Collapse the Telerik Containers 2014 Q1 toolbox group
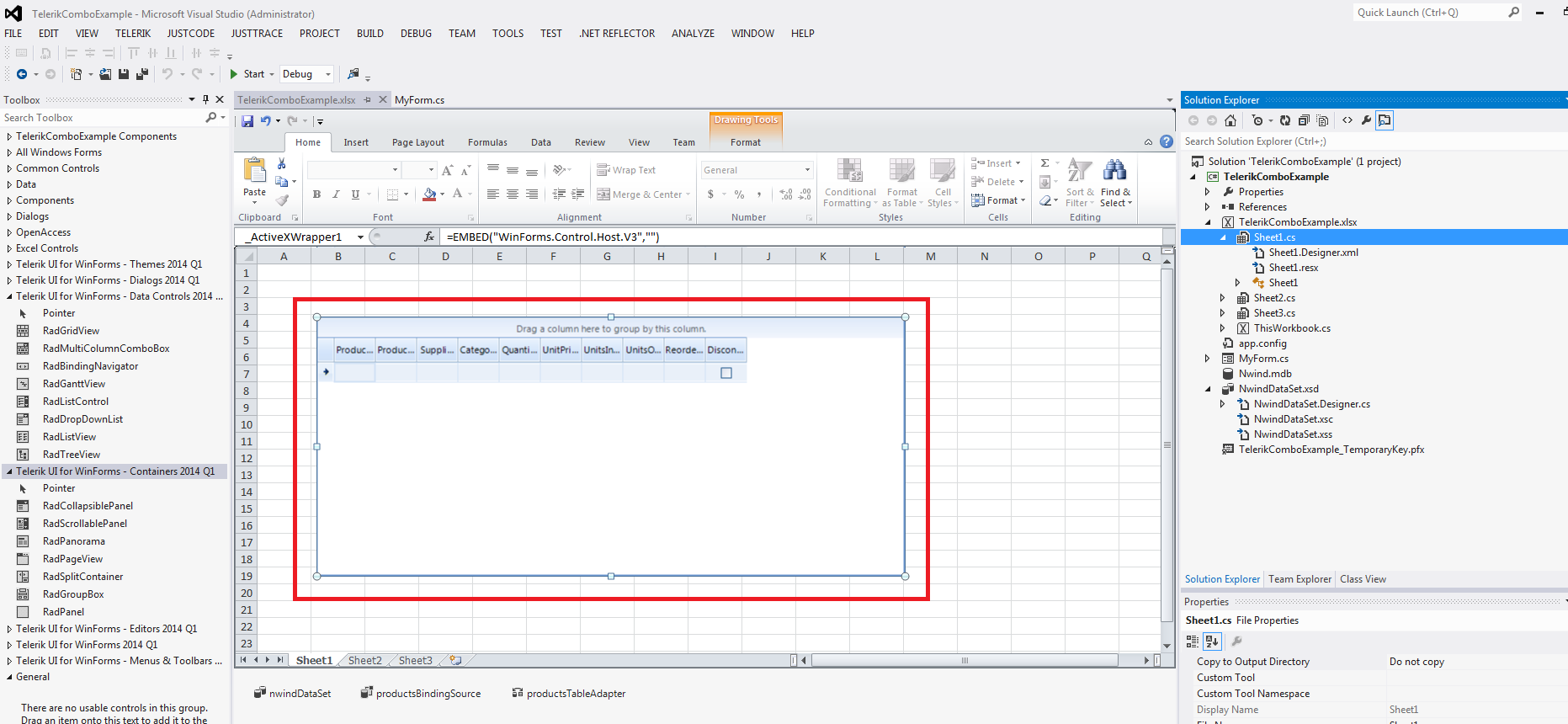 tap(9, 471)
